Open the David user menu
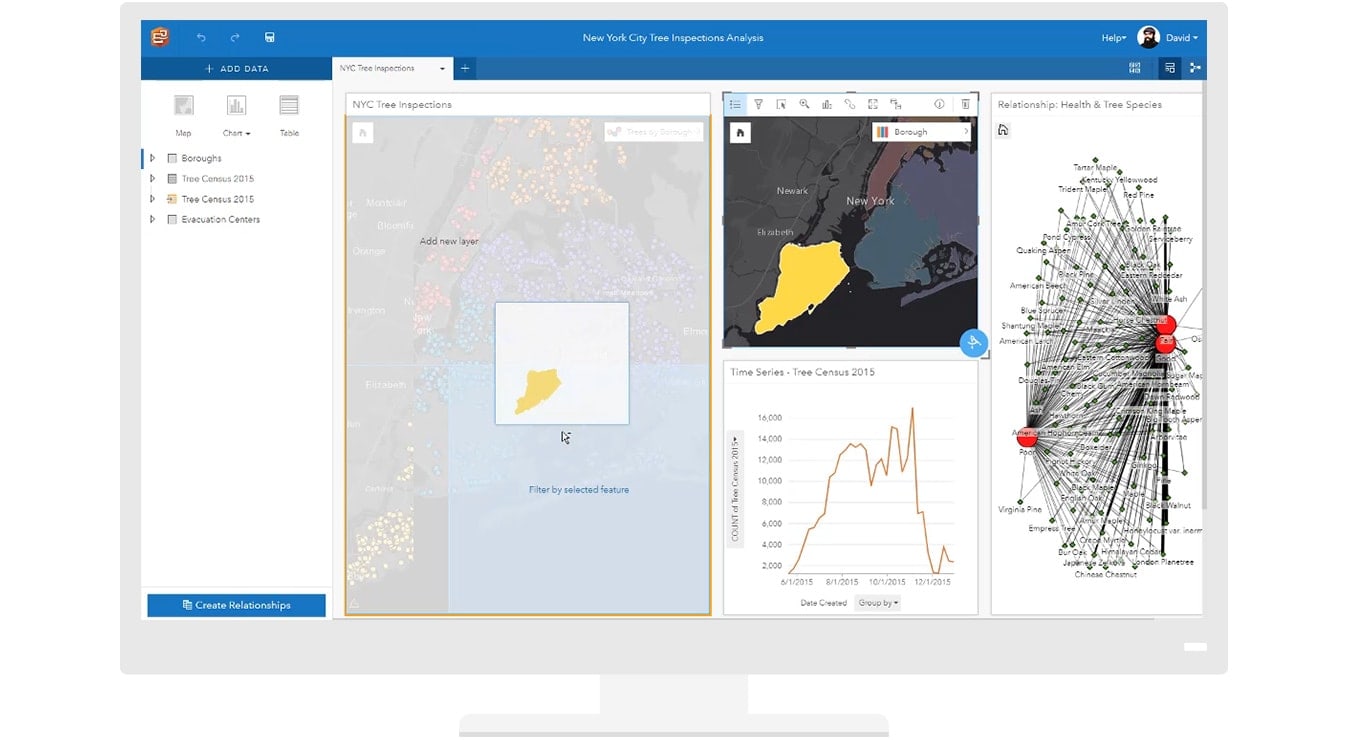Image resolution: width=1350 pixels, height=740 pixels. click(x=1181, y=38)
